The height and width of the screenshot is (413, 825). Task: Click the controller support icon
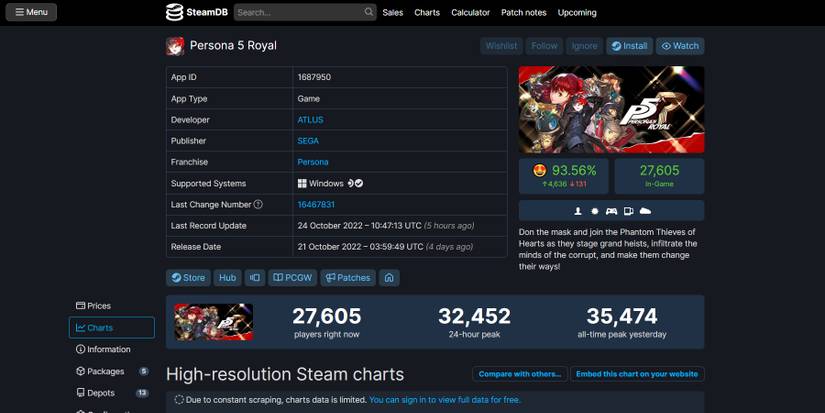611,211
